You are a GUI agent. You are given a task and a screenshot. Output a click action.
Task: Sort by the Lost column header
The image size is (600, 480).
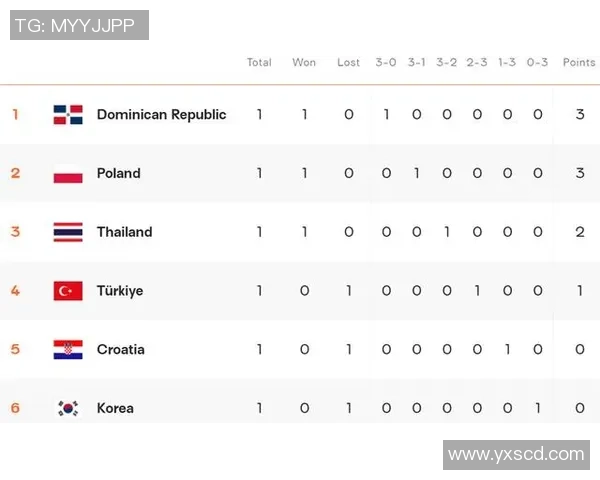[x=348, y=62]
